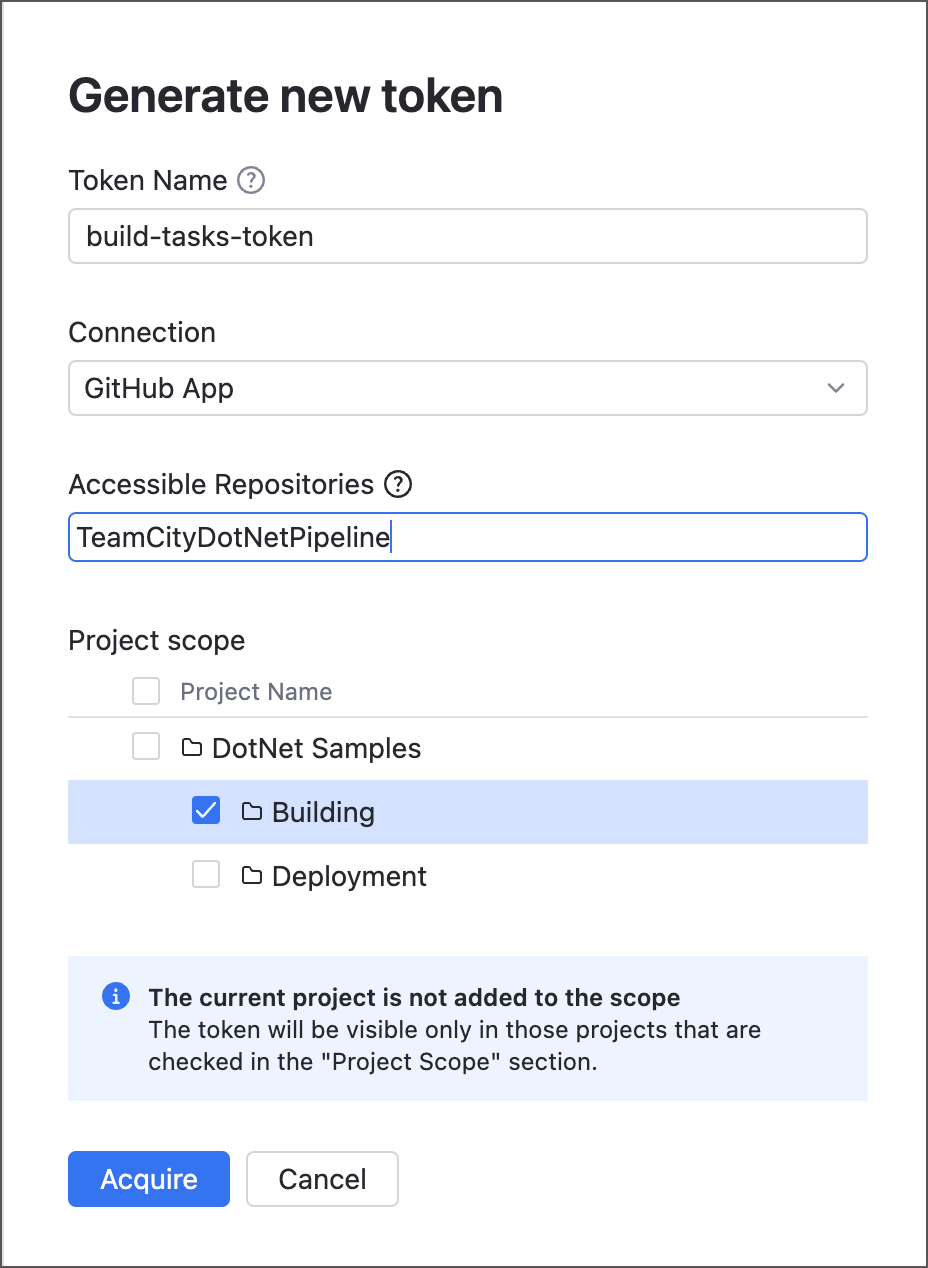Screen dimensions: 928x1268
Task: Click the folder icon beside DotNet Samples
Action: [193, 747]
